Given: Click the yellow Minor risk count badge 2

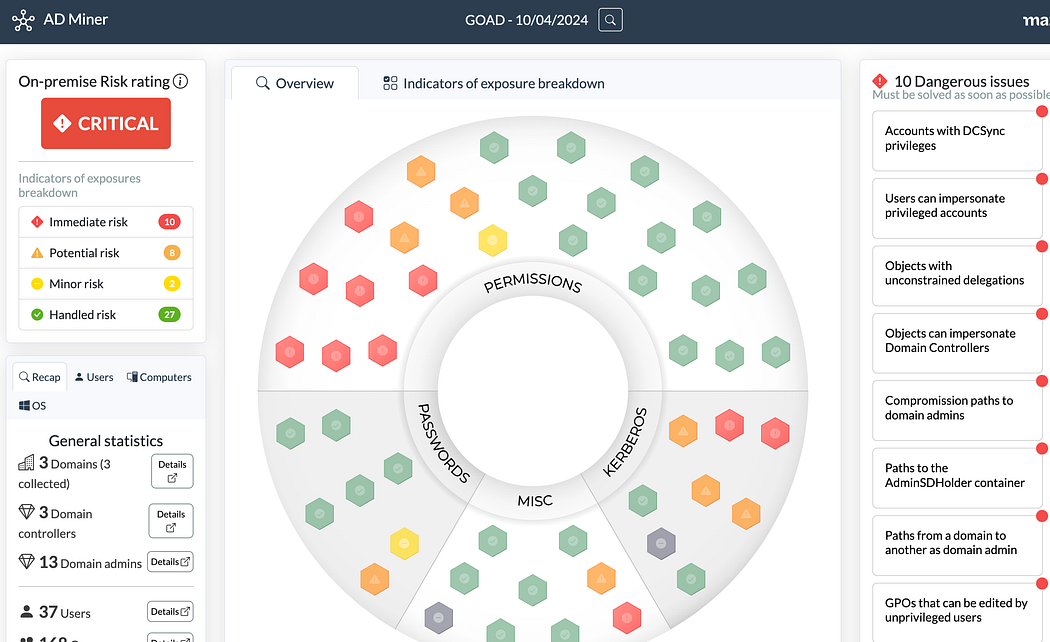Looking at the screenshot, I should [172, 283].
